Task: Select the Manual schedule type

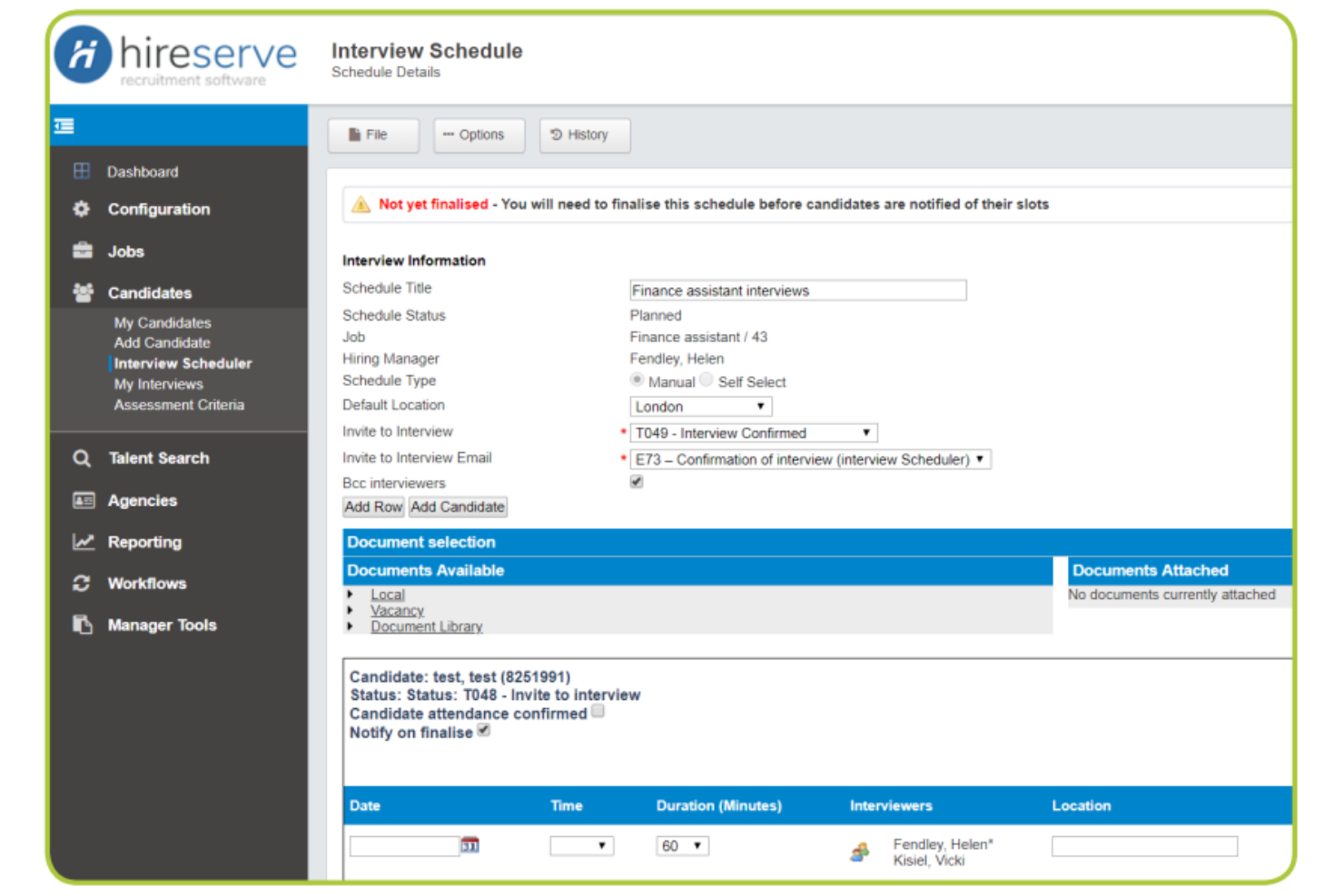Action: (637, 379)
